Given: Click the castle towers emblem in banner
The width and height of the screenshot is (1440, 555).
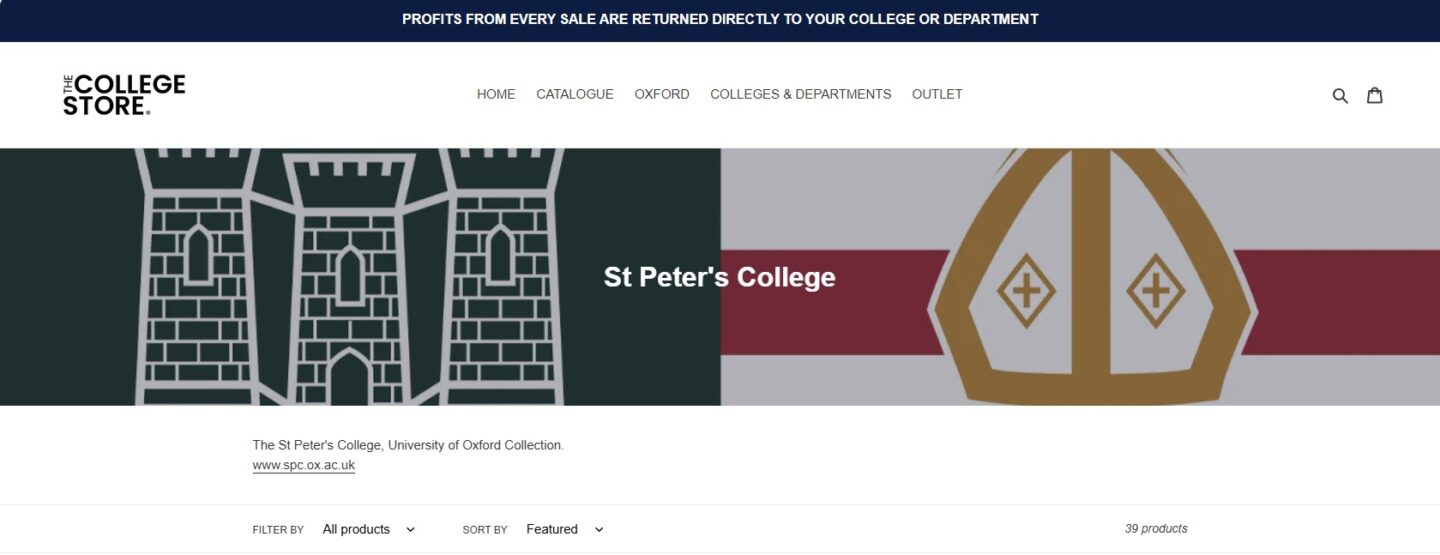Looking at the screenshot, I should tap(349, 278).
